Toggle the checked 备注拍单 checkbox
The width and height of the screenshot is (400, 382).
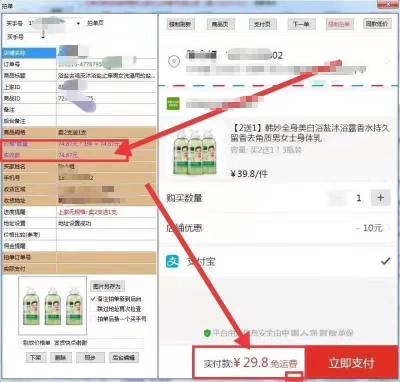(93, 299)
